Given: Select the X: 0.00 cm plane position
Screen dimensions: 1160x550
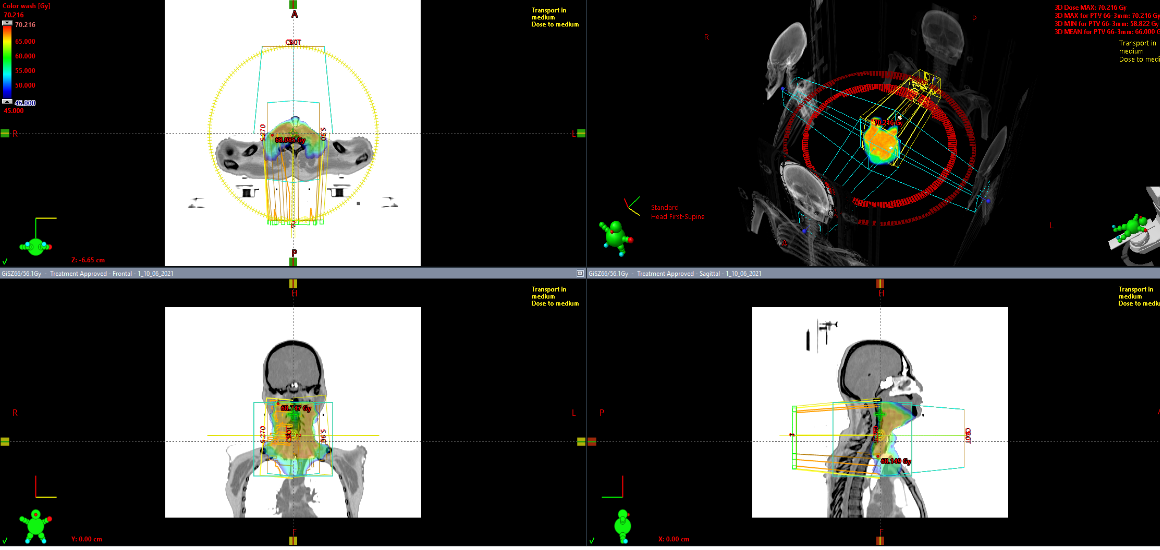Looking at the screenshot, I should click(x=675, y=539).
